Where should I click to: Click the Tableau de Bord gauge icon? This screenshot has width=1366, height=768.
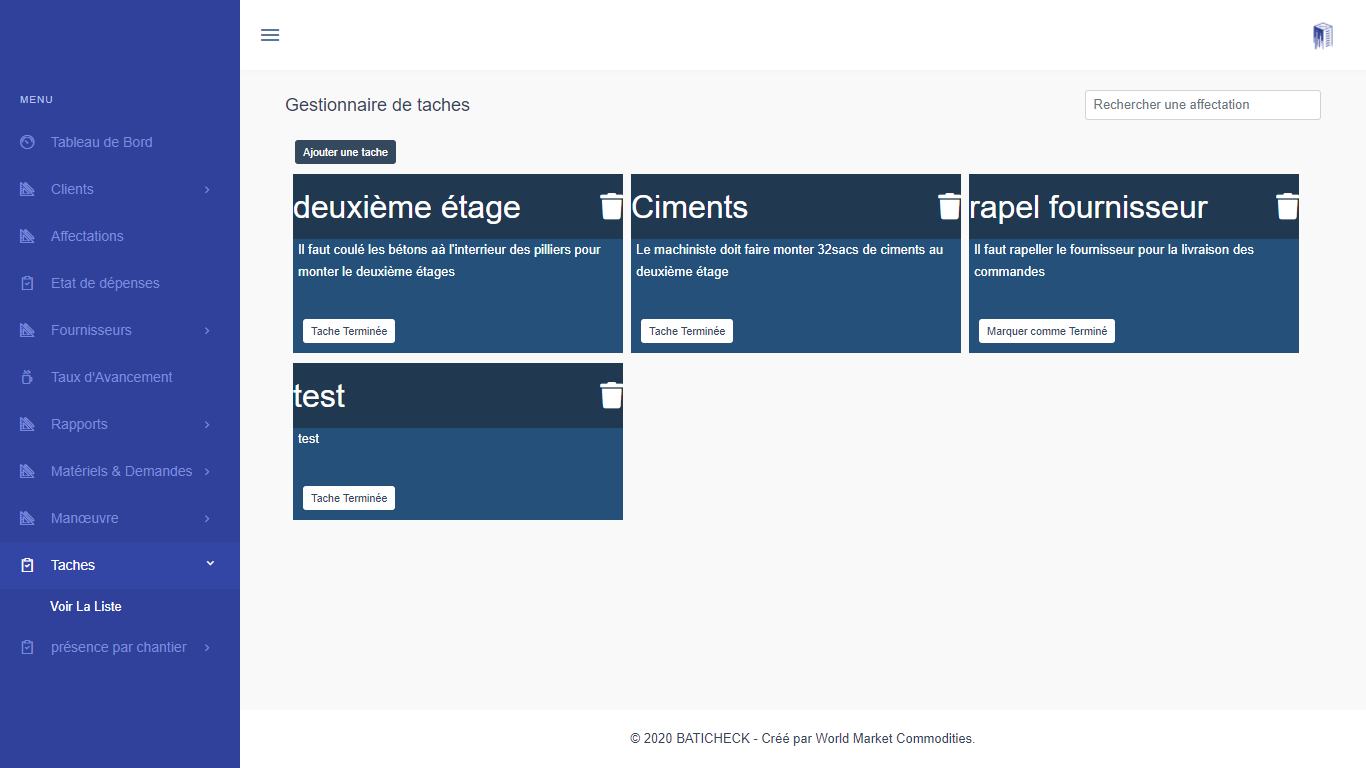(x=28, y=142)
